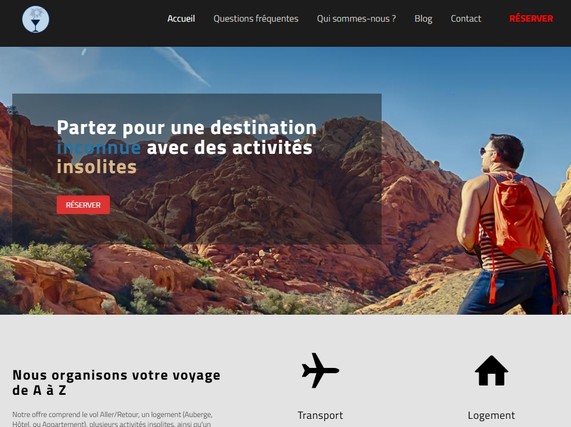Open the Questions fréquentes page

[x=256, y=19]
